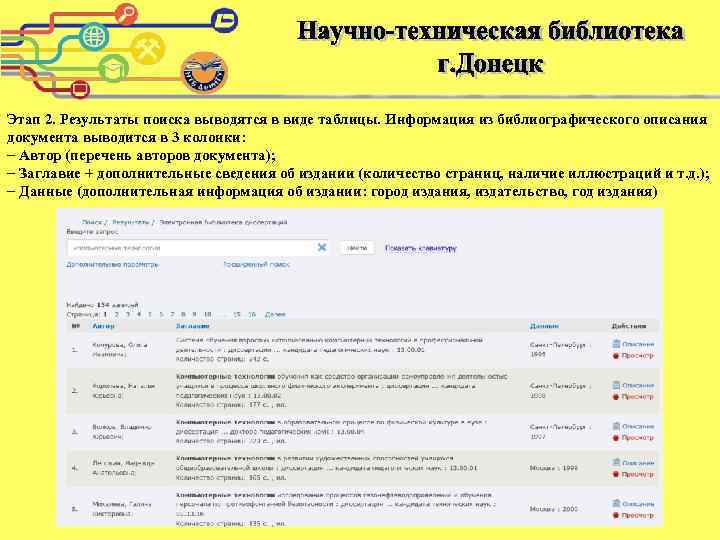Viewport: 720px width, 540px height.
Task: Open the Описание link in row 2
Action: coord(638,385)
